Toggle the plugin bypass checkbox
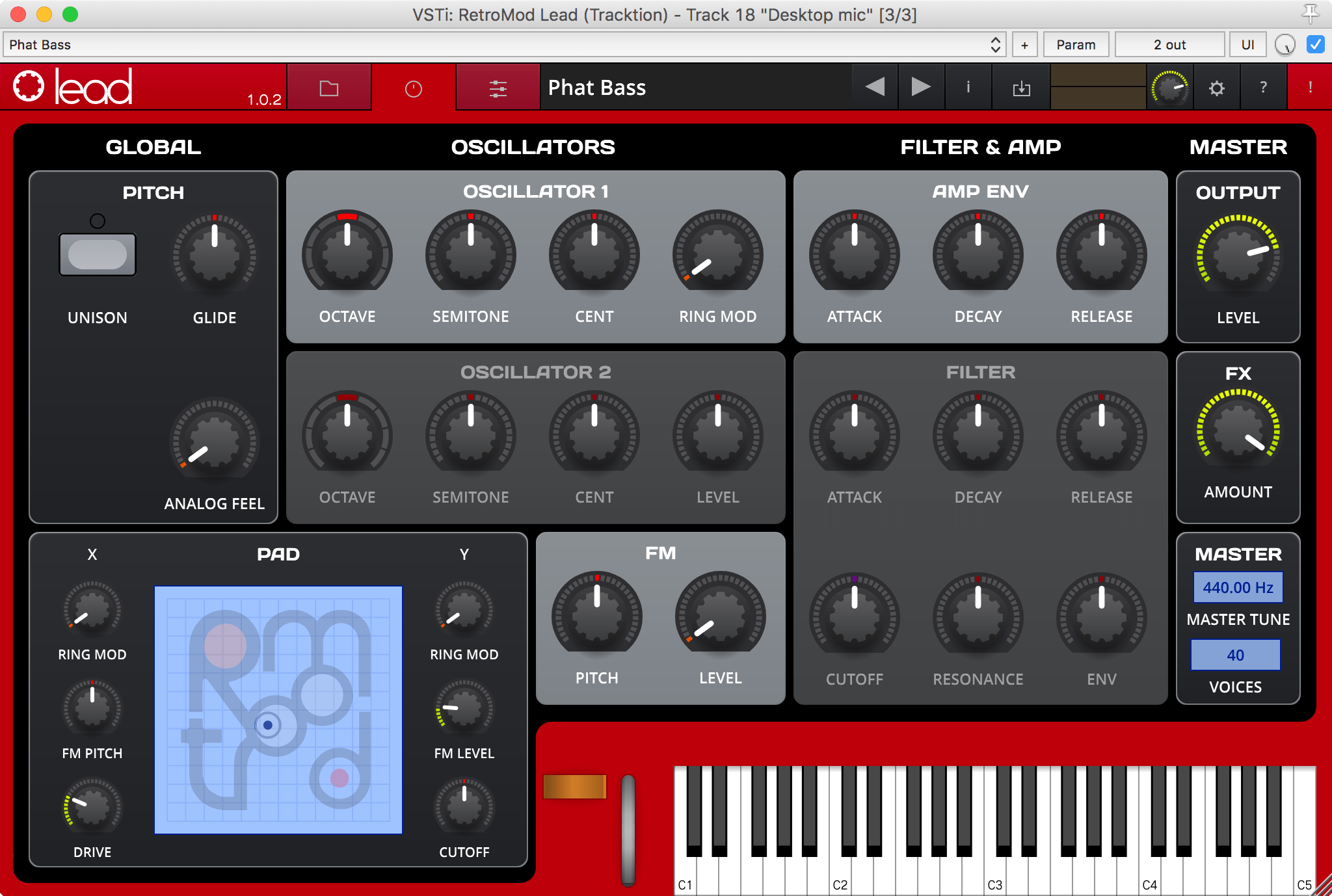The width and height of the screenshot is (1332, 896). (x=1315, y=44)
